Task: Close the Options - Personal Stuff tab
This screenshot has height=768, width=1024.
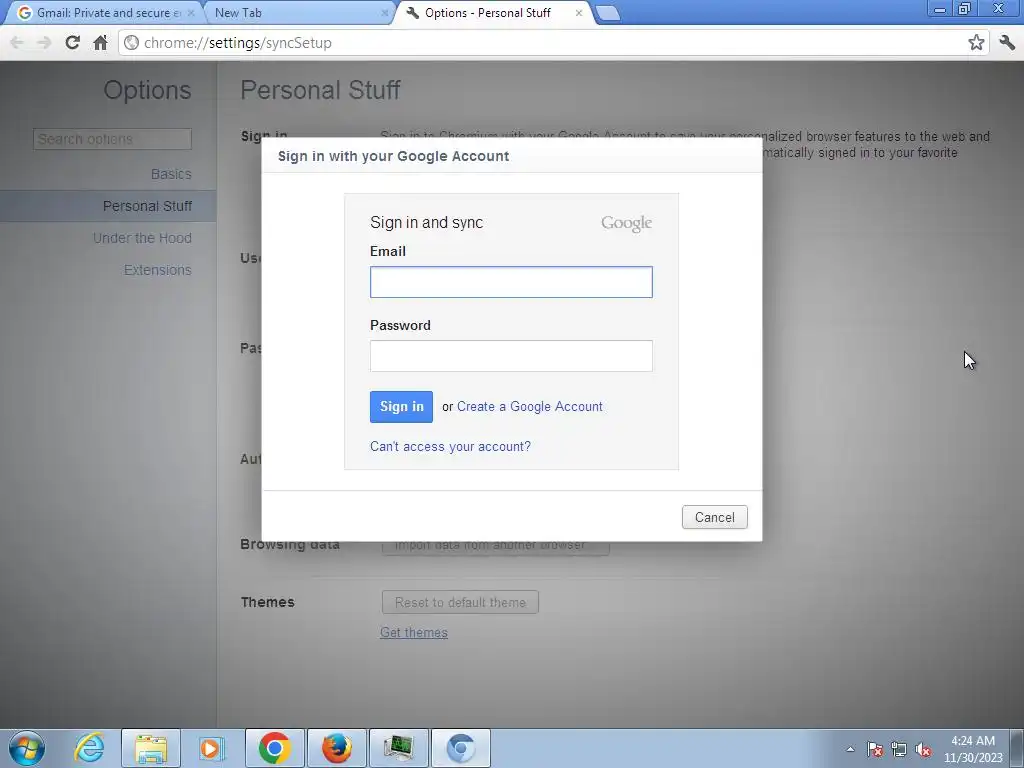Action: (579, 13)
